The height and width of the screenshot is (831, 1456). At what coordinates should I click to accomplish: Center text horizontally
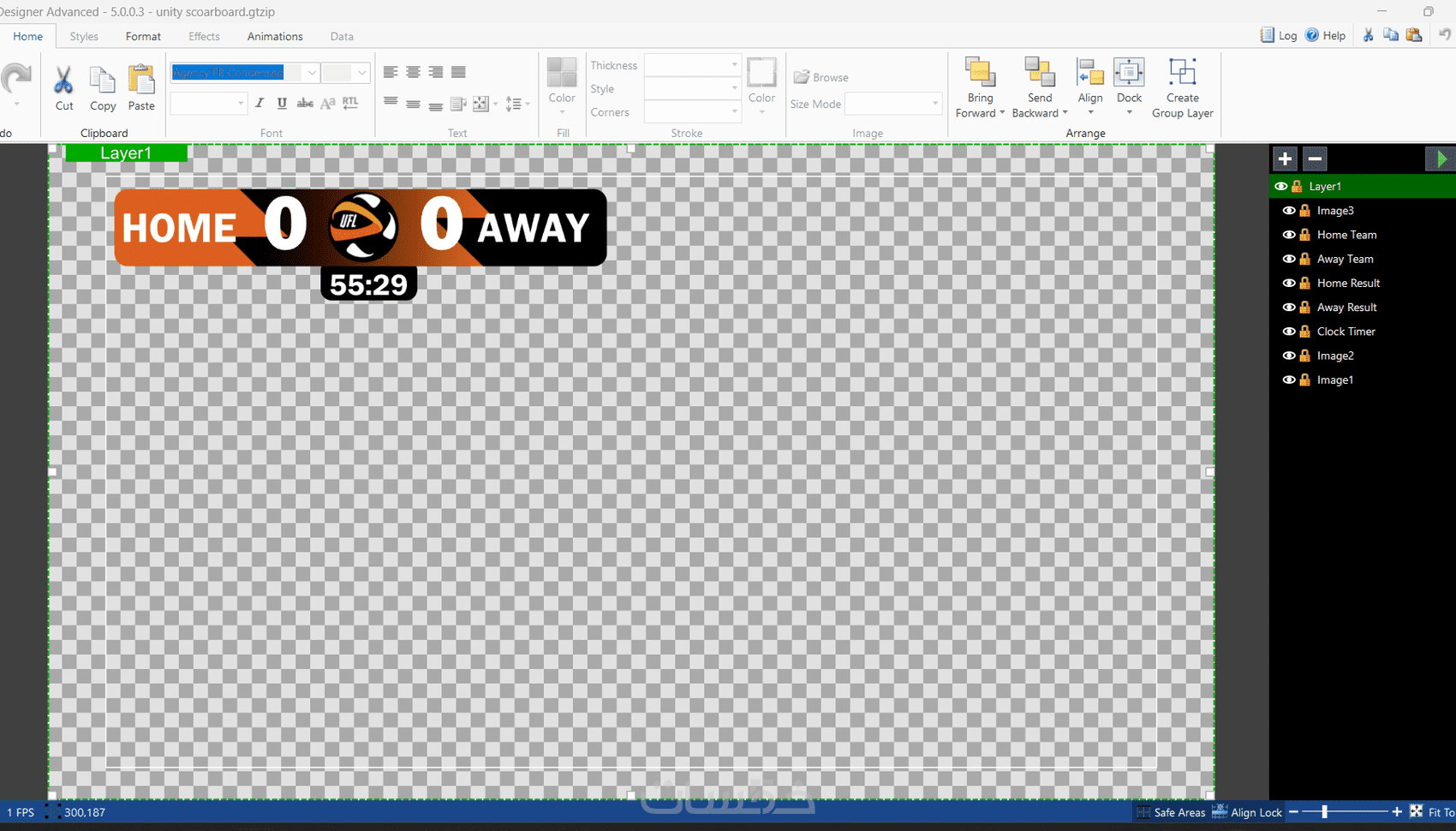click(413, 72)
